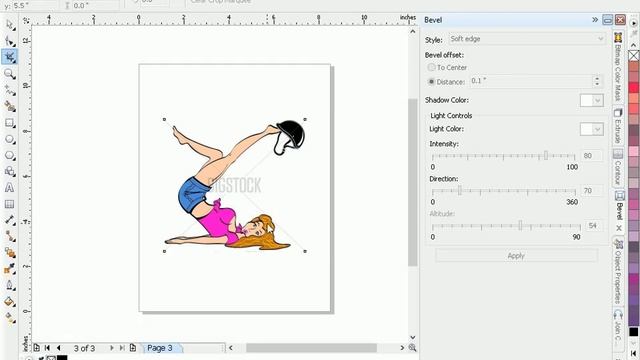640x360 pixels.
Task: Select the Shape tool
Action: (9, 41)
